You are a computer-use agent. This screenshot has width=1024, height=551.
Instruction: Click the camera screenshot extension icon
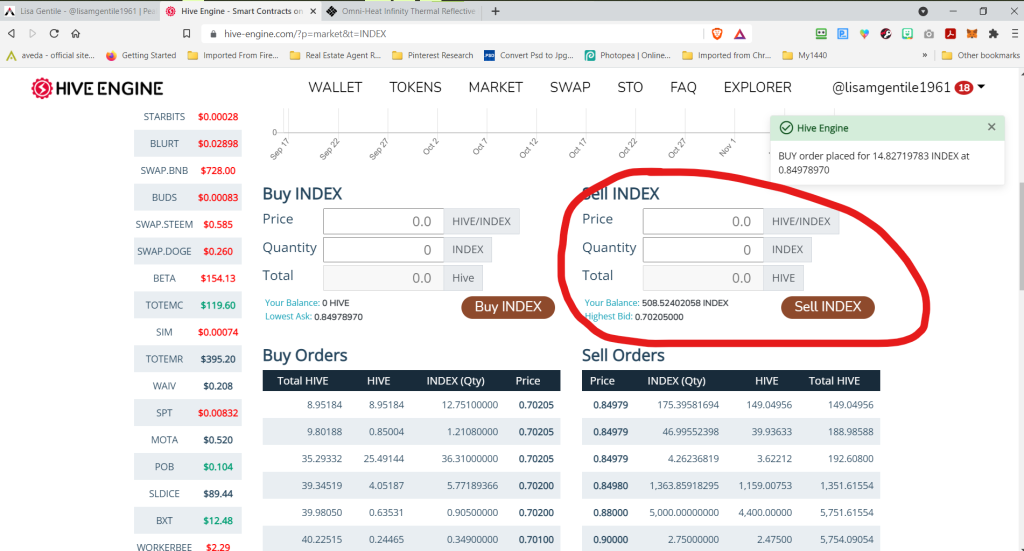(929, 33)
